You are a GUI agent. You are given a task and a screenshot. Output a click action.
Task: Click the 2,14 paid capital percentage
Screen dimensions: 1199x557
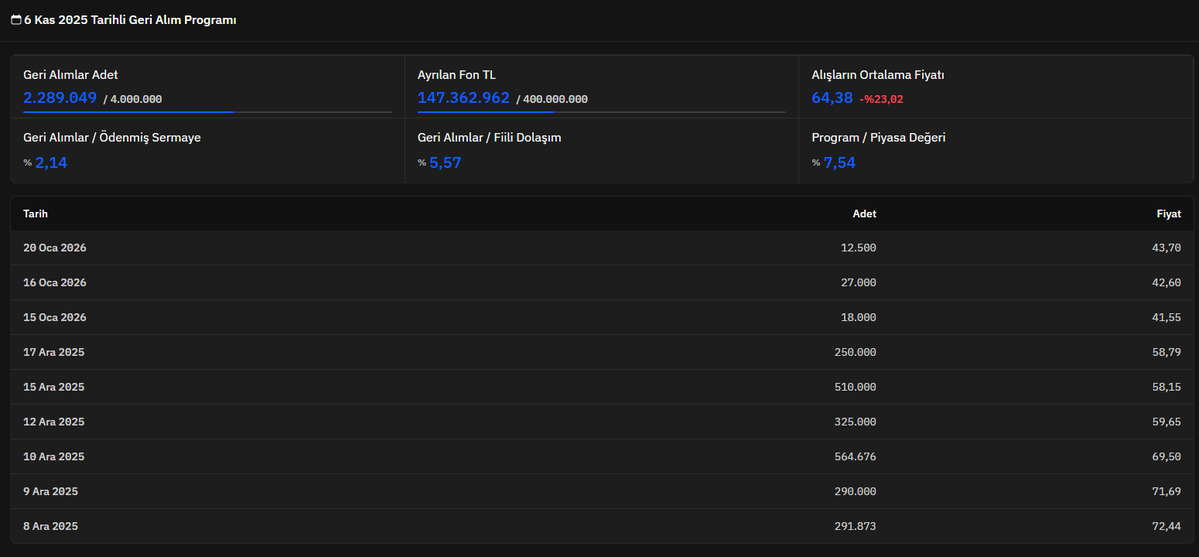[51, 162]
